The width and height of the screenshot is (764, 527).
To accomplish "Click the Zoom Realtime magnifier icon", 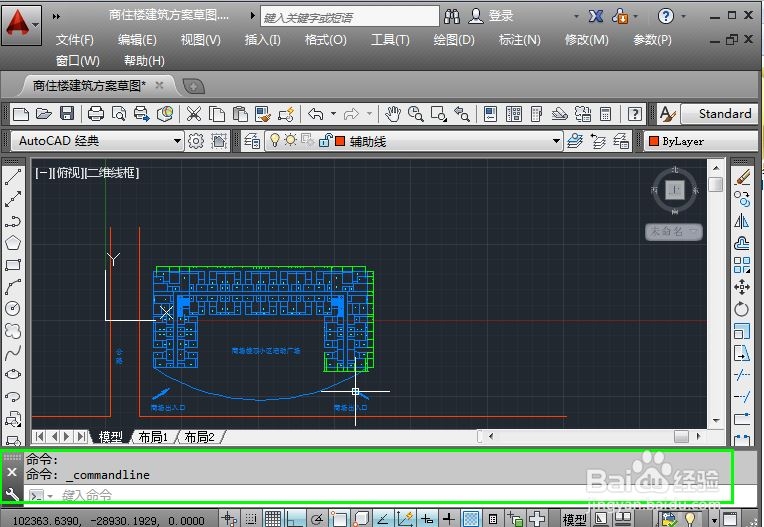I will (416, 114).
